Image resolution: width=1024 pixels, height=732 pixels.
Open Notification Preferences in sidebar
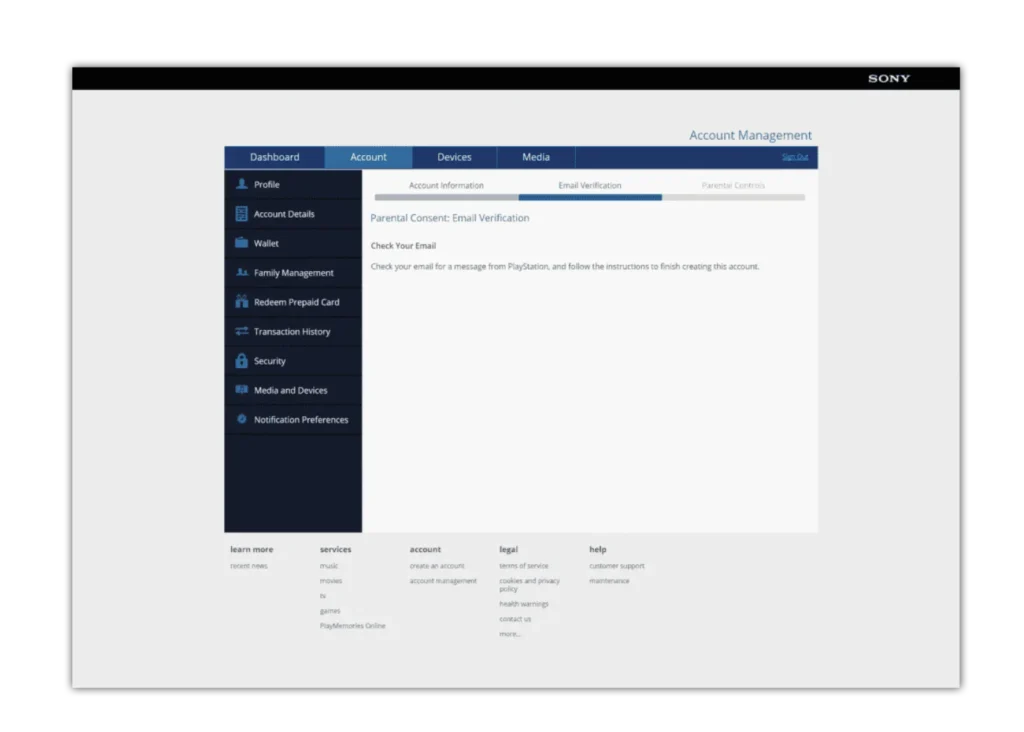293,419
